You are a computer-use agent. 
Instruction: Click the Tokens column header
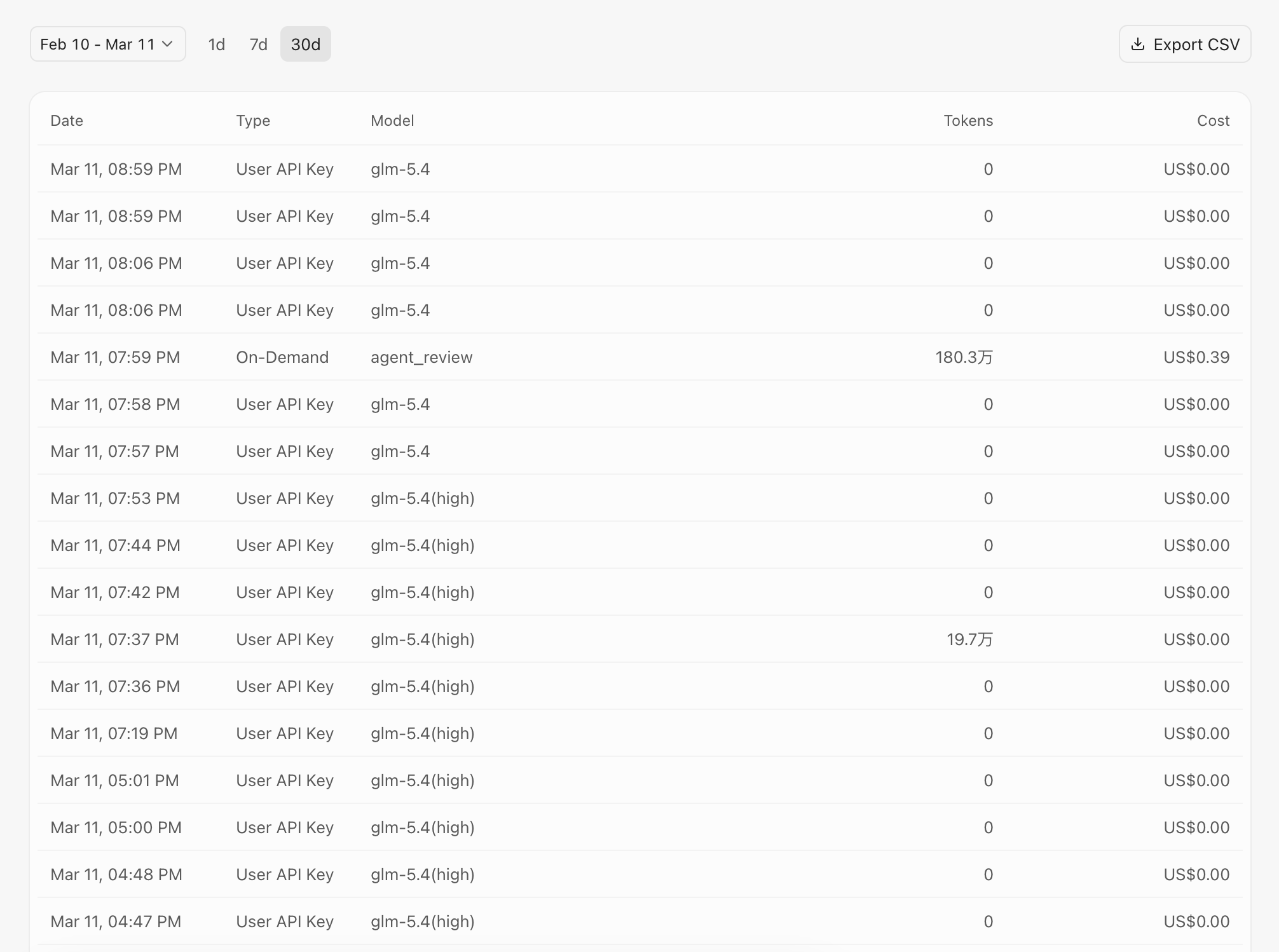(968, 121)
